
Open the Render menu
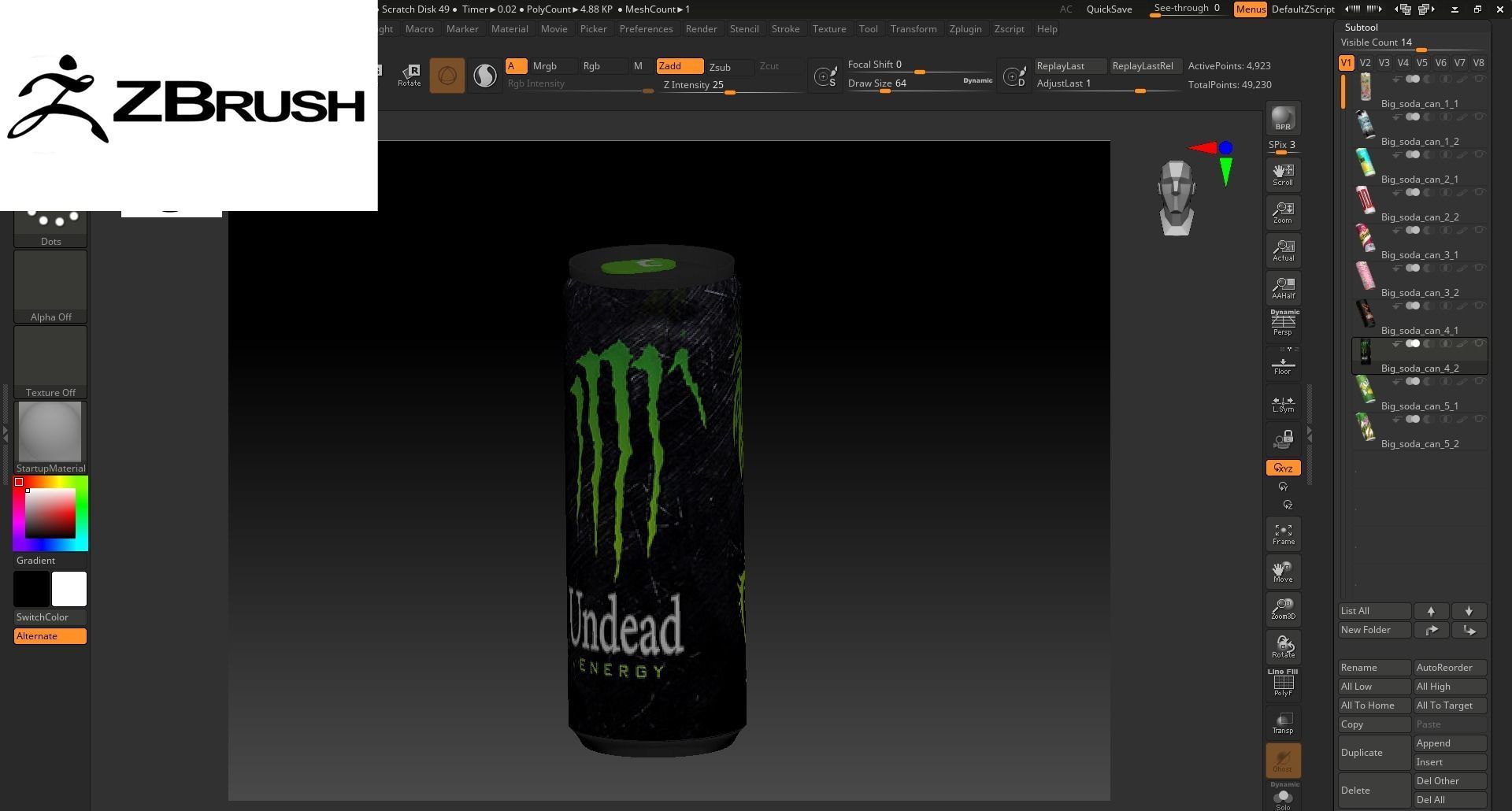pyautogui.click(x=701, y=29)
